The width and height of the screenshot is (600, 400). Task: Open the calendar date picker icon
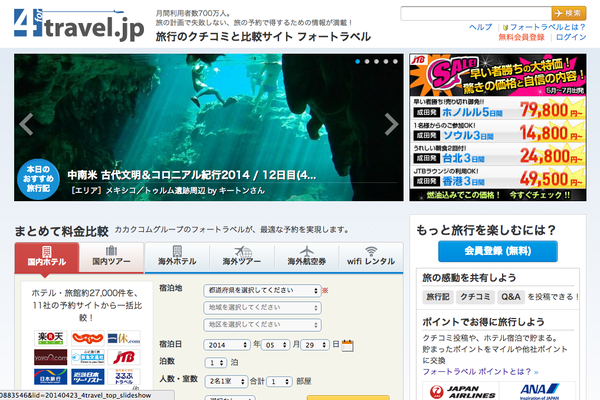tap(347, 345)
